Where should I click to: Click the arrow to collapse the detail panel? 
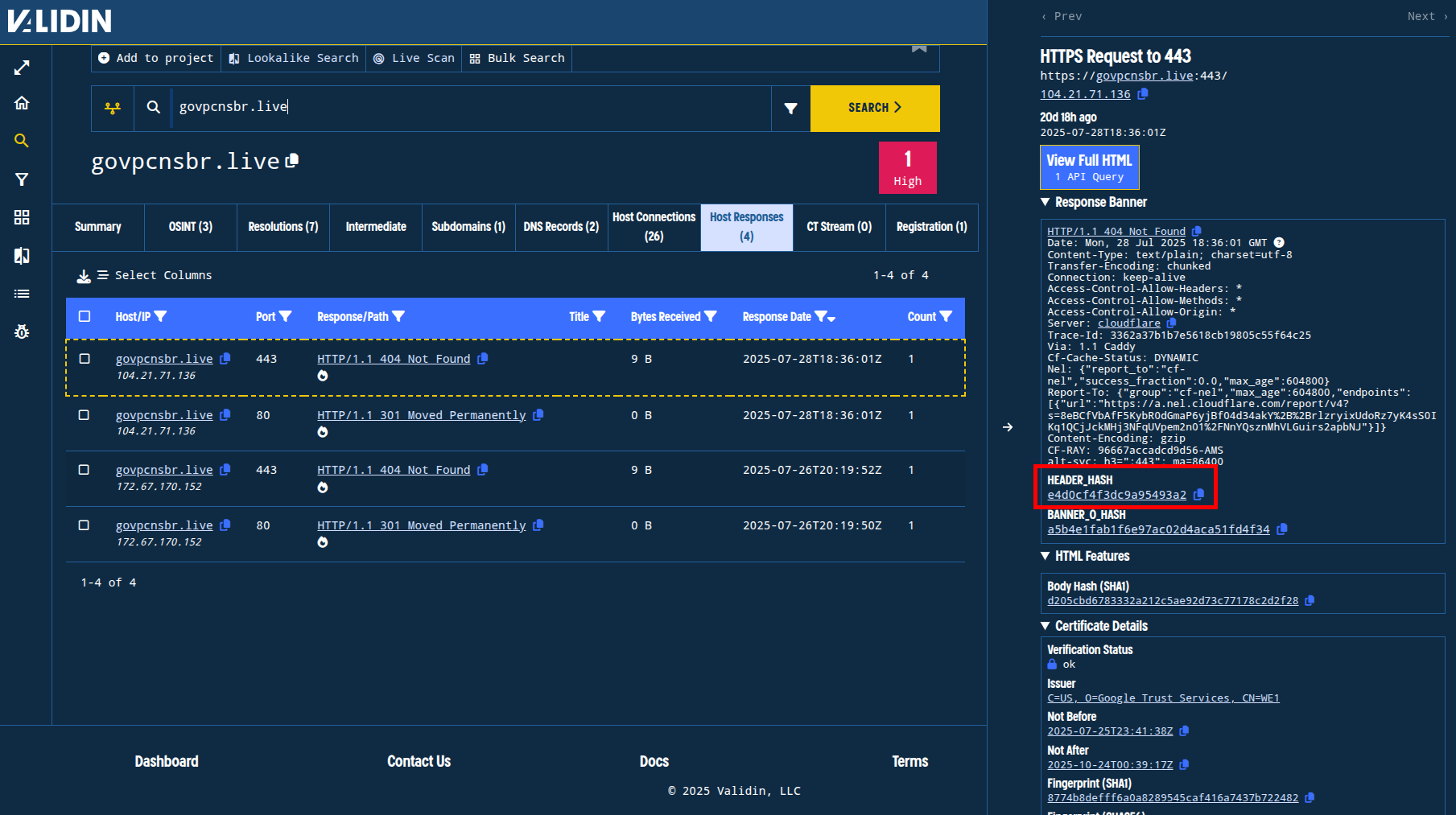tap(1008, 427)
